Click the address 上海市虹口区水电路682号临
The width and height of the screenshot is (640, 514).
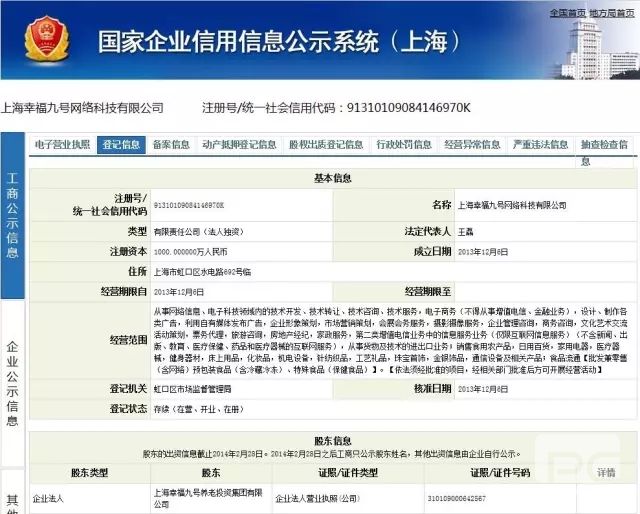[202, 272]
